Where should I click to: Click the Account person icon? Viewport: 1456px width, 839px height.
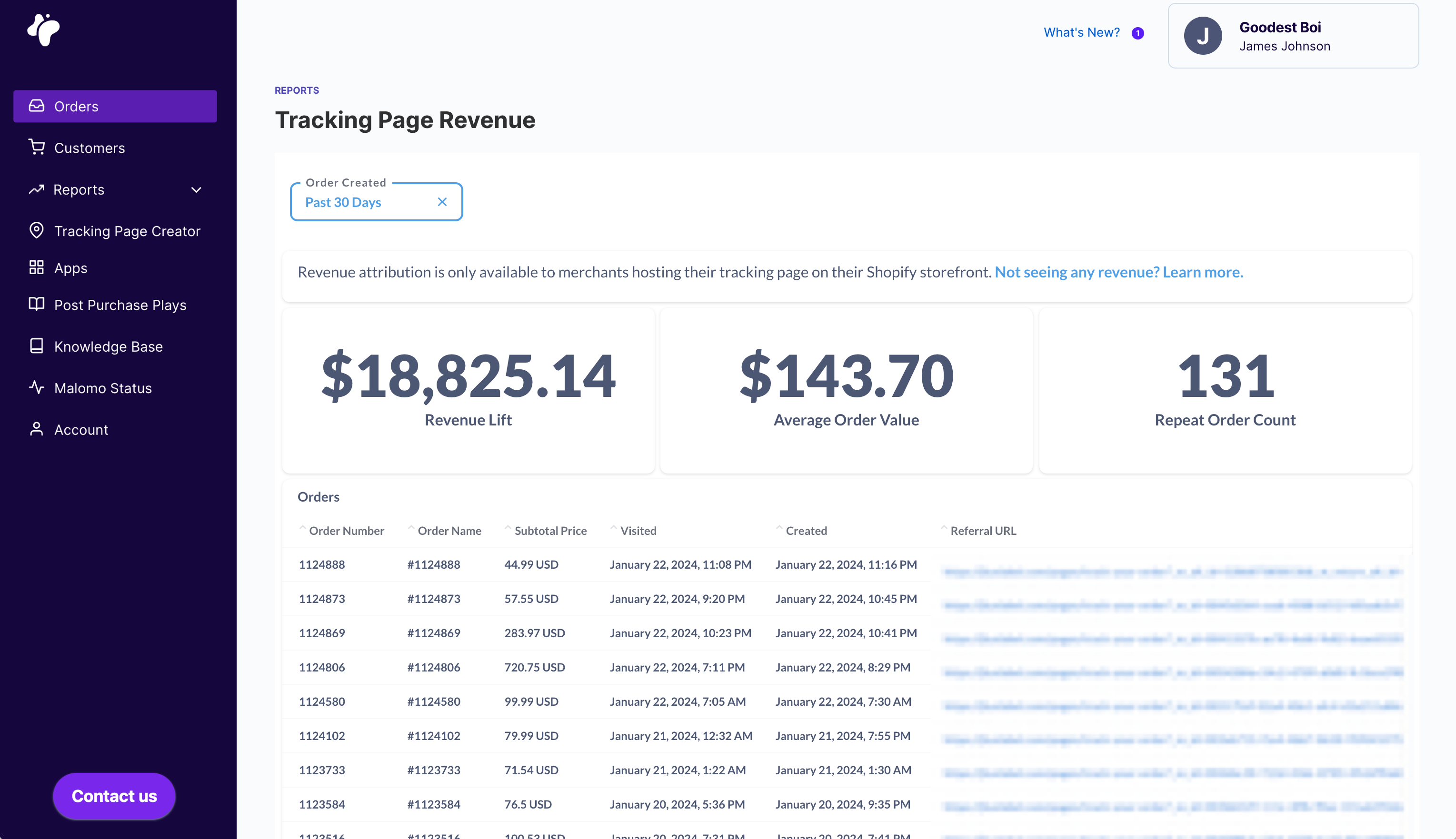click(x=36, y=429)
